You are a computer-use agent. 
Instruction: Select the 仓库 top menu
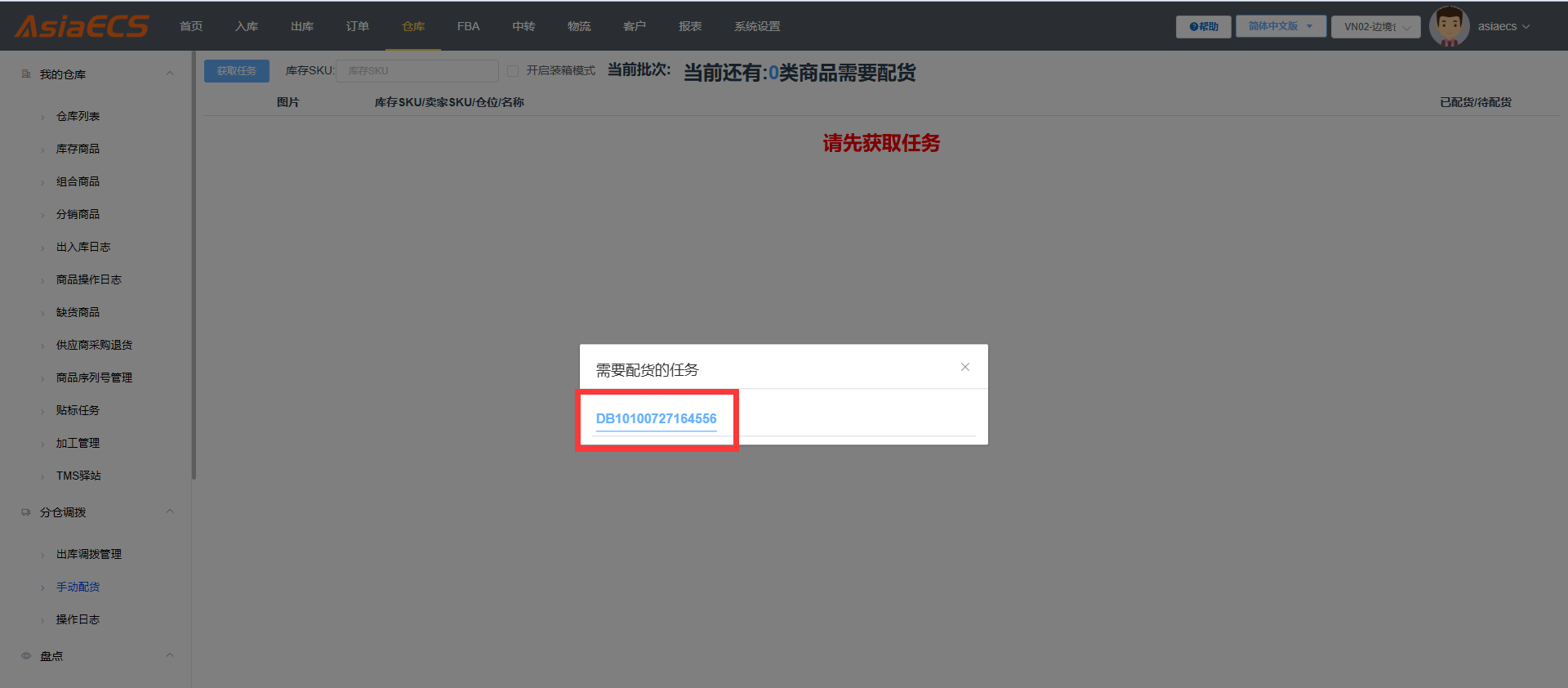click(x=413, y=26)
